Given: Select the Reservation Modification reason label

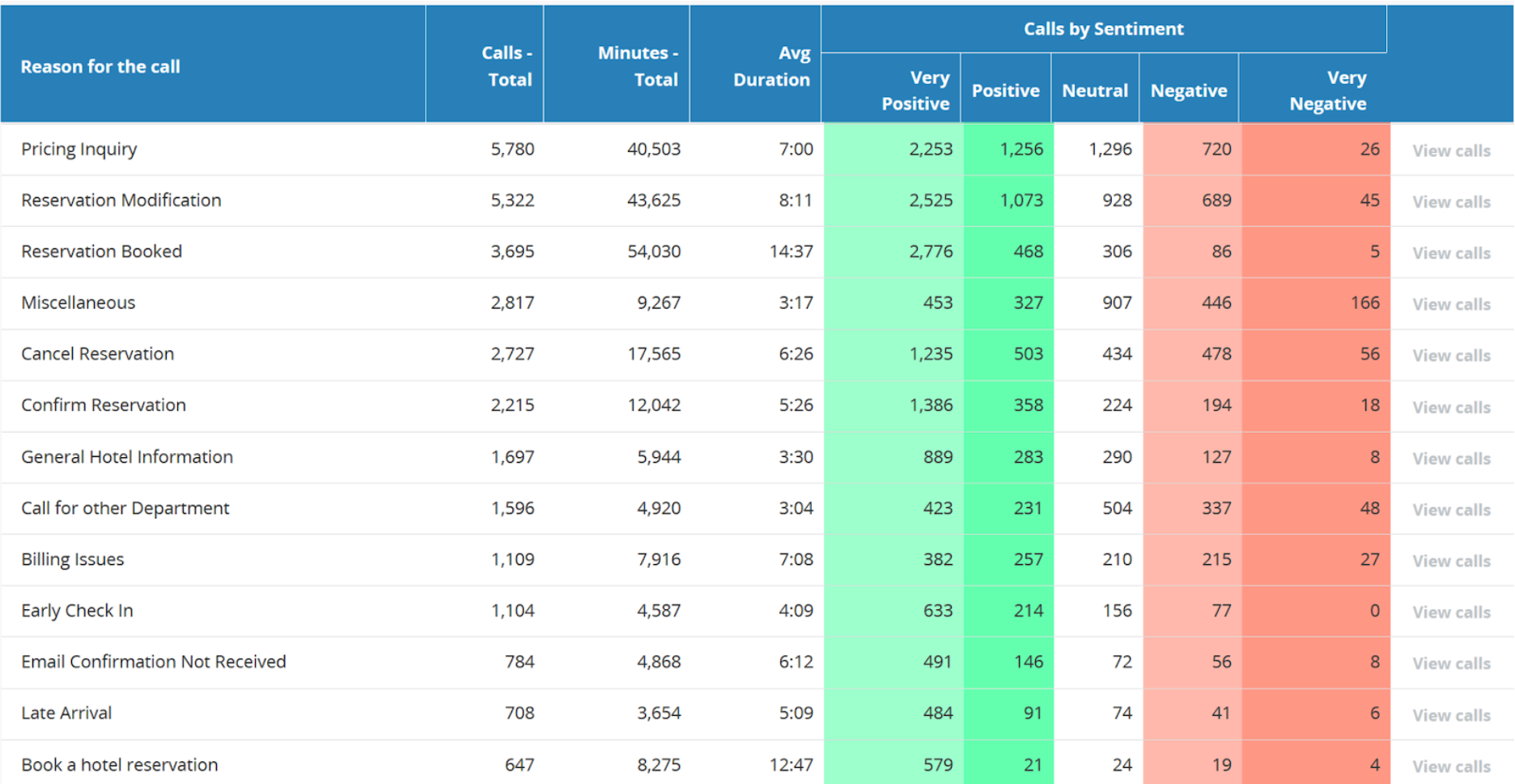Looking at the screenshot, I should (x=121, y=200).
